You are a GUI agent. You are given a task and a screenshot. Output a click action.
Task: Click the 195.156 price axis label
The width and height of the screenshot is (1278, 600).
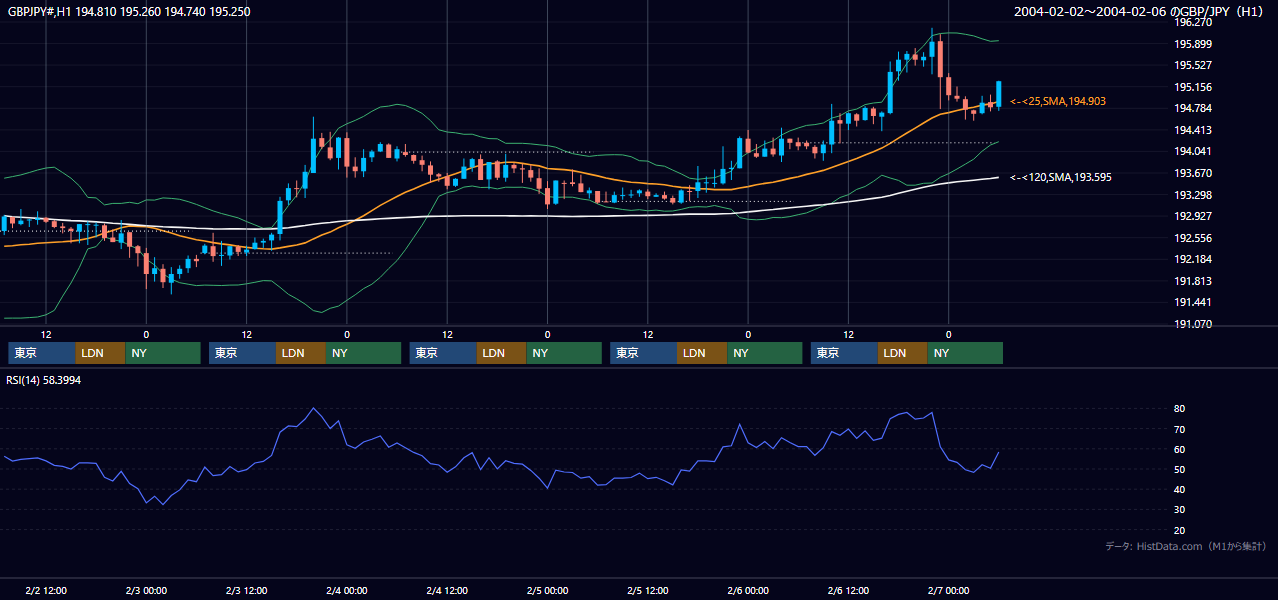[x=1193, y=87]
